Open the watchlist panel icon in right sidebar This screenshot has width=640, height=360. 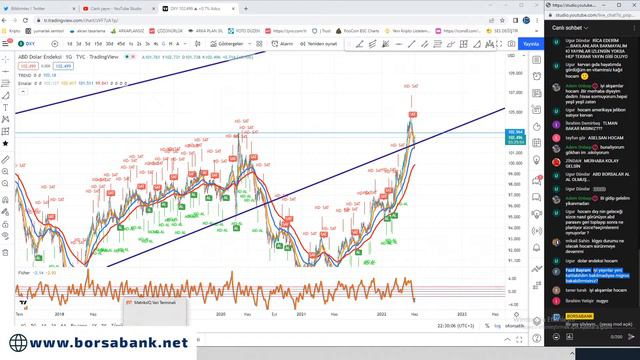(x=537, y=60)
